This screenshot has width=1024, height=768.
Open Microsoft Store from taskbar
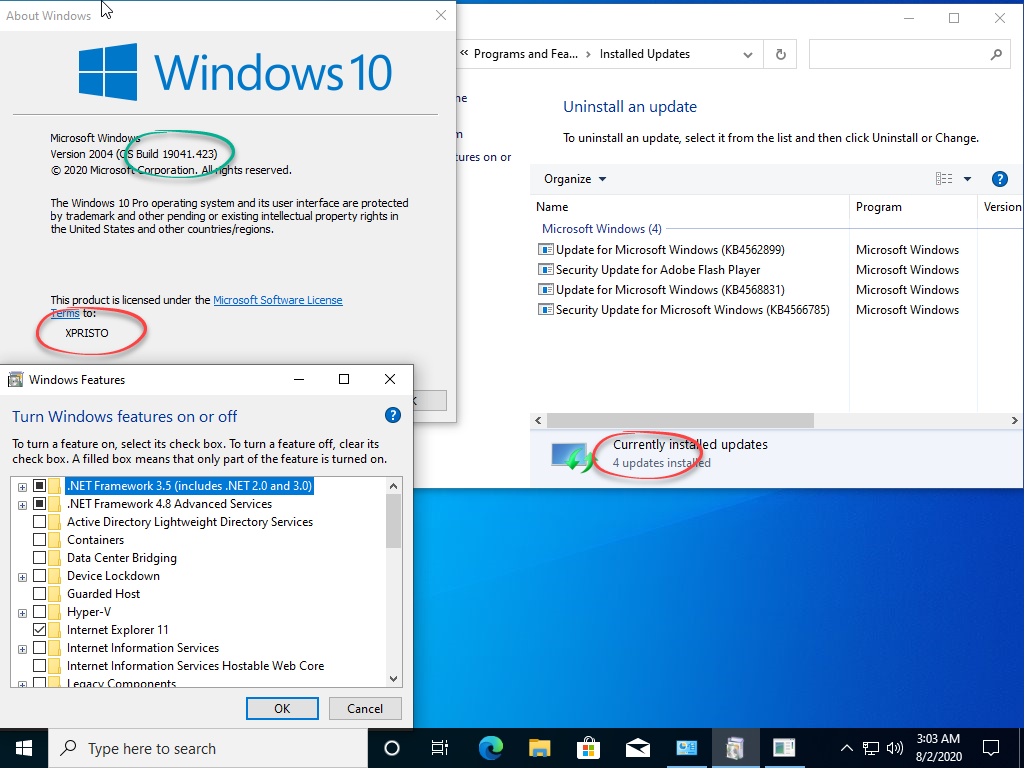click(588, 748)
